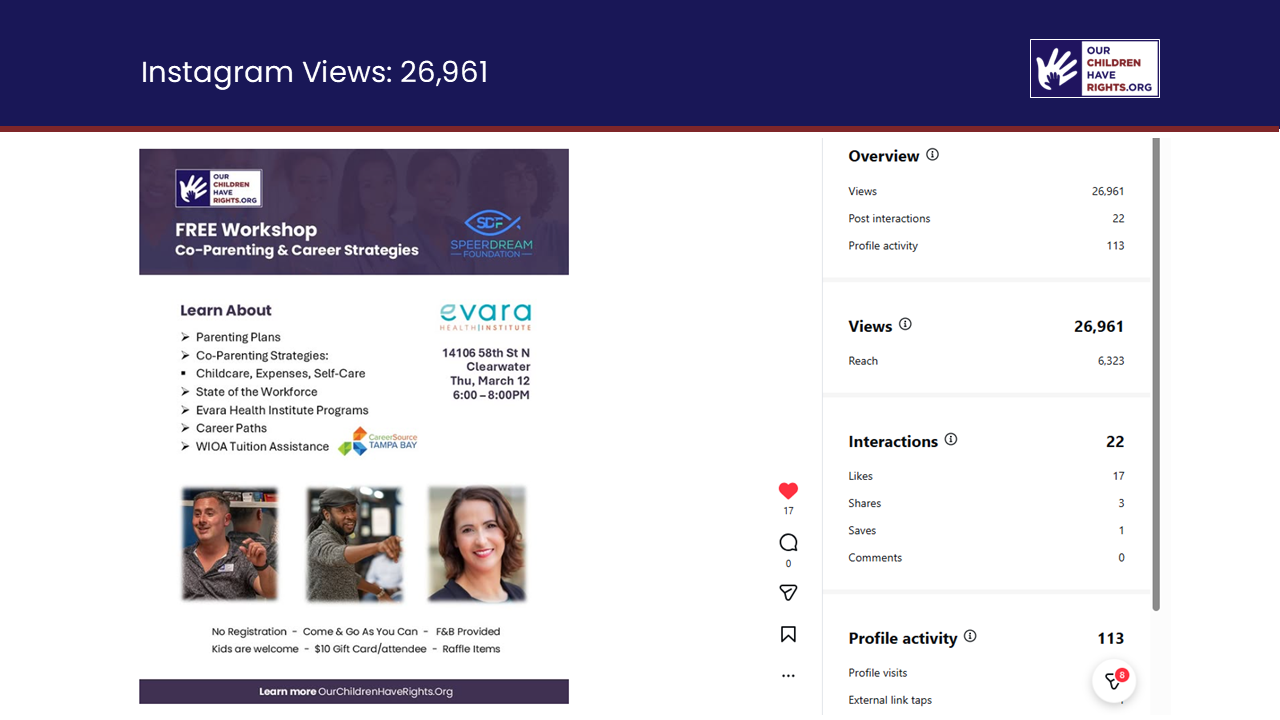Image resolution: width=1280 pixels, height=720 pixels.
Task: Open the floating messages button with badge 8
Action: (1113, 681)
